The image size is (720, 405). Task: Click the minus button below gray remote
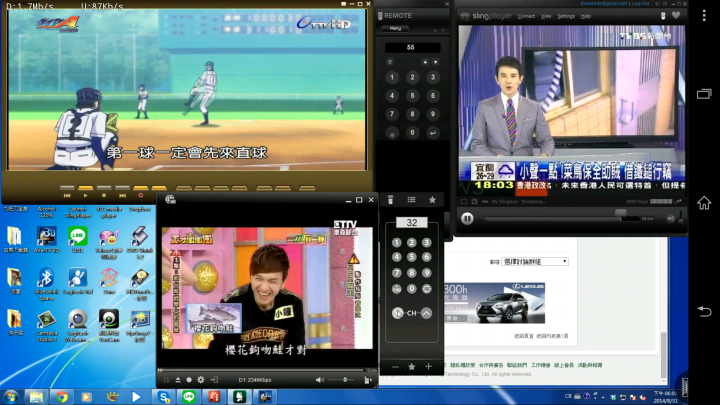tap(395, 366)
